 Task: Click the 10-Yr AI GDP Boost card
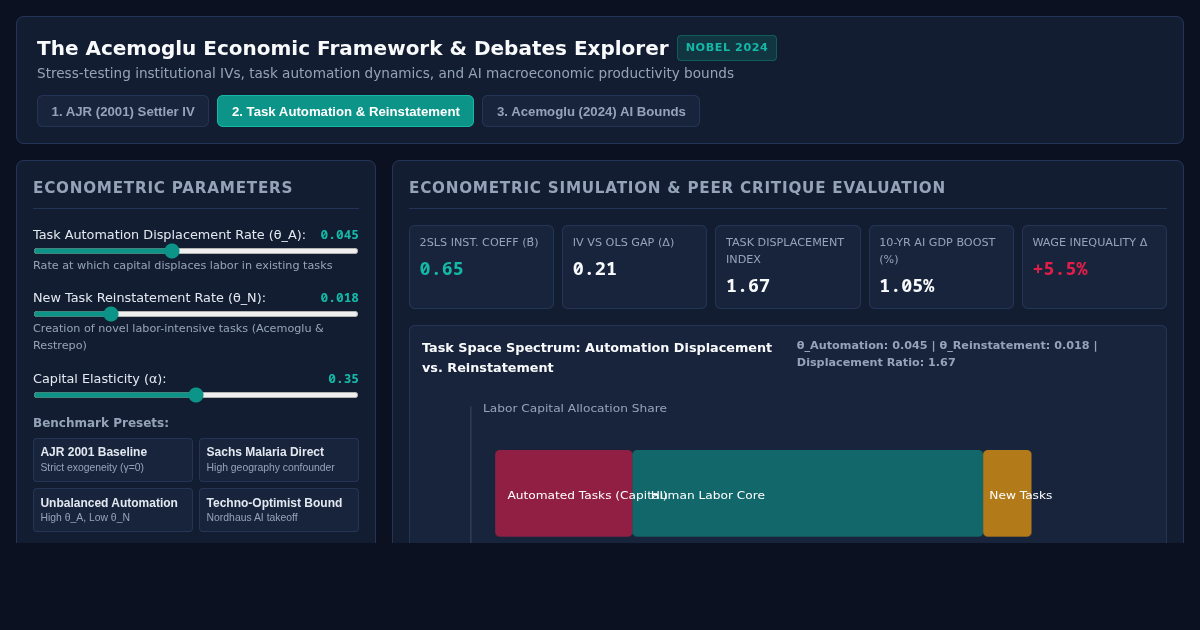click(x=941, y=267)
